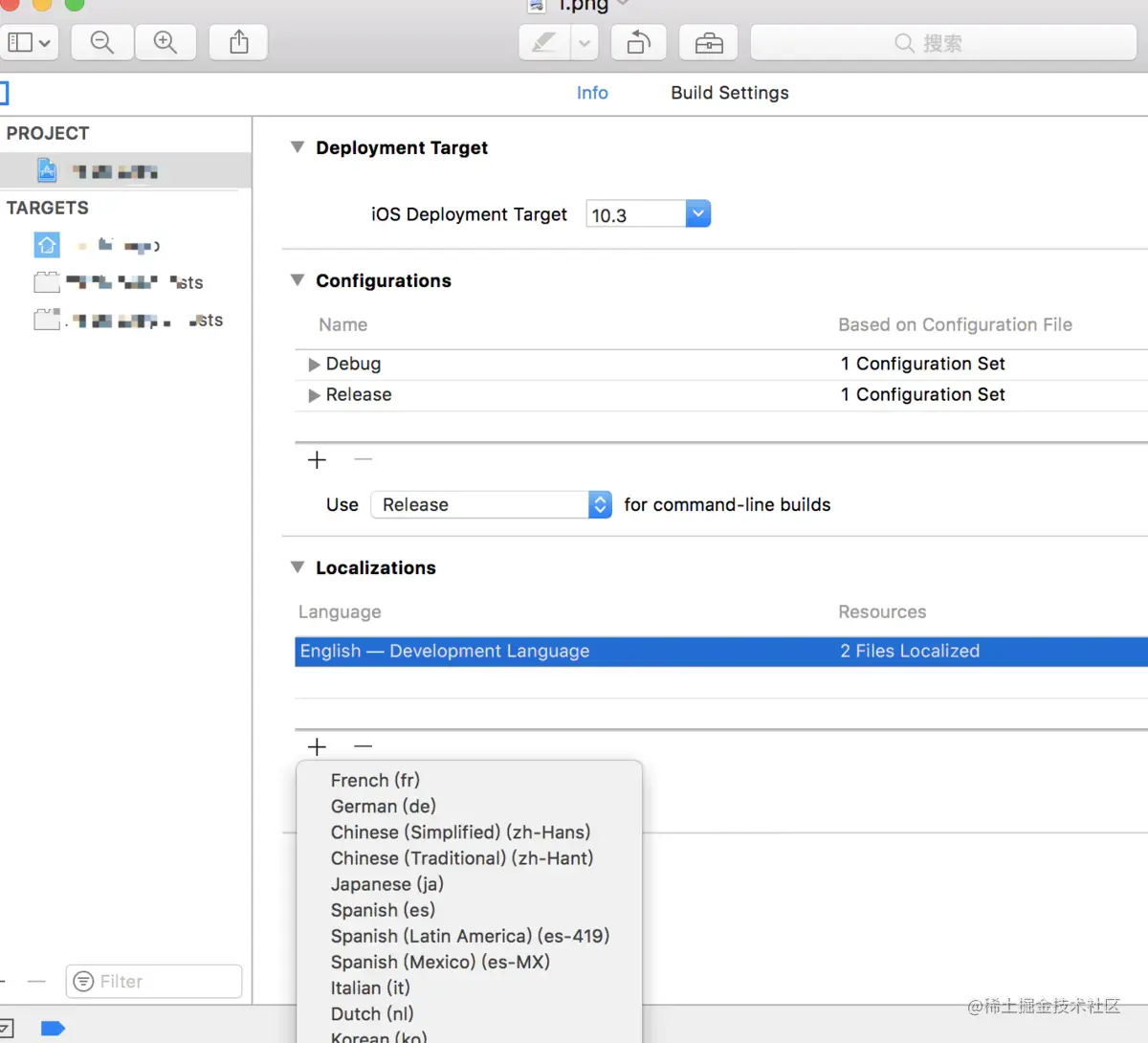Show the markup toolbox toolbar
The image size is (1148, 1043).
pyautogui.click(x=709, y=42)
